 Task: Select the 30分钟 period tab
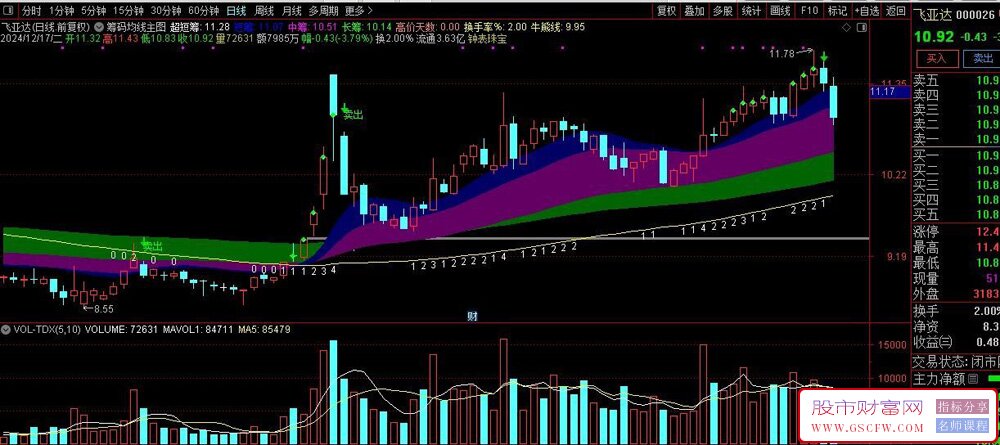pos(166,11)
